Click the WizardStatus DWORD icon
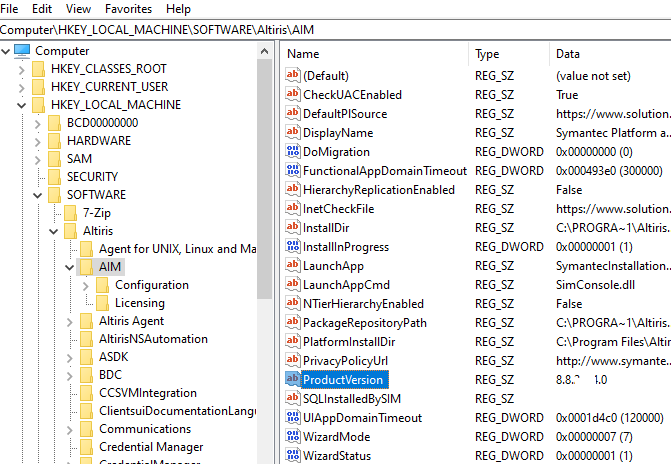671x464 pixels. pyautogui.click(x=293, y=455)
